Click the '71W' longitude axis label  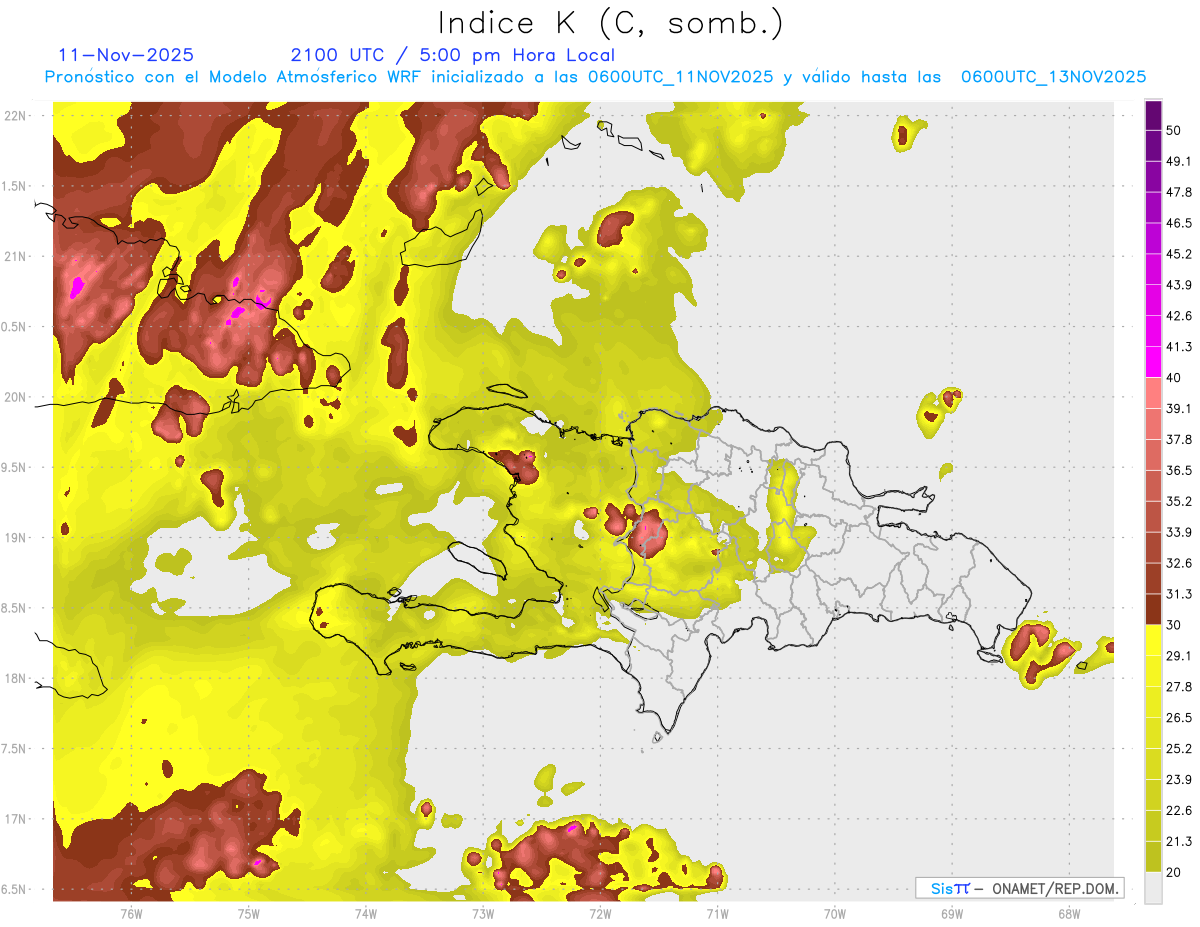pos(717,914)
